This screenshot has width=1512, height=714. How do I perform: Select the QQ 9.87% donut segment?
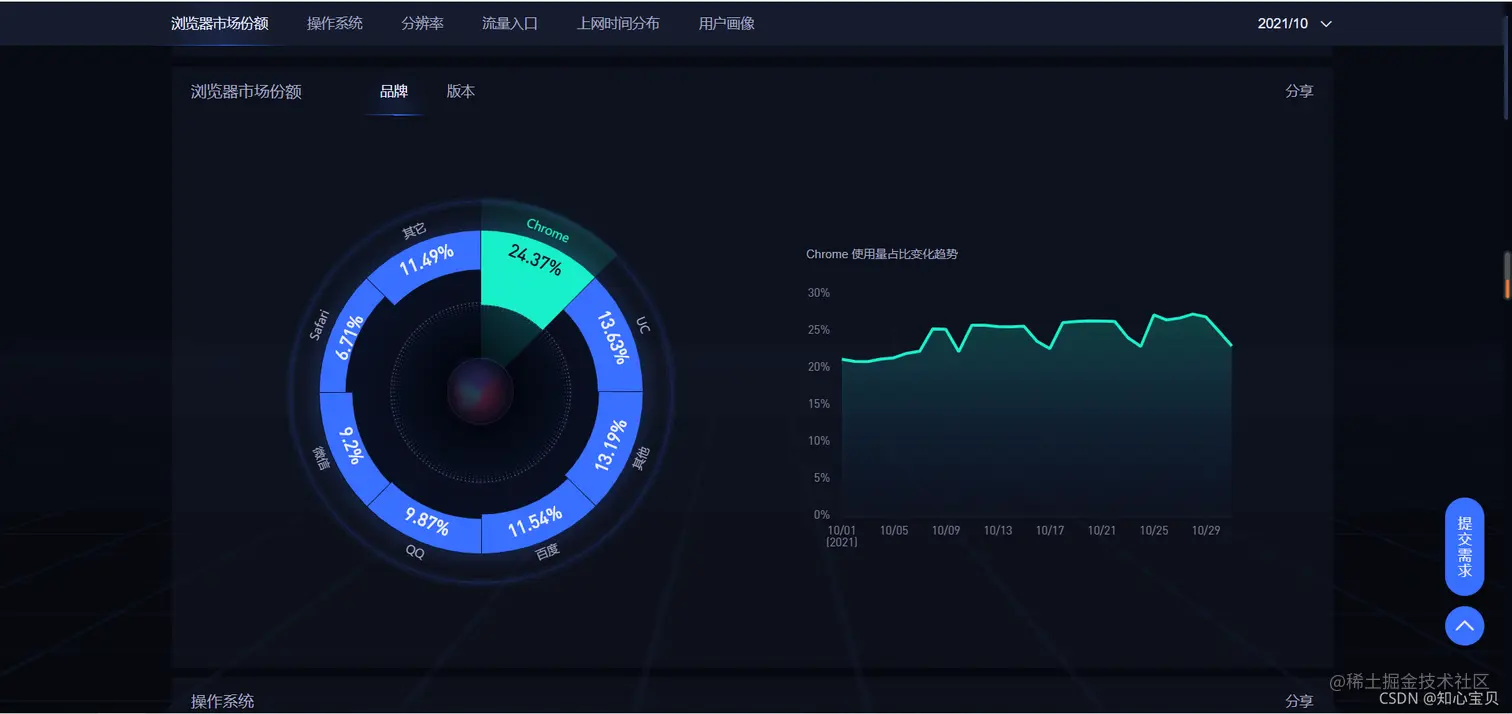pos(428,519)
